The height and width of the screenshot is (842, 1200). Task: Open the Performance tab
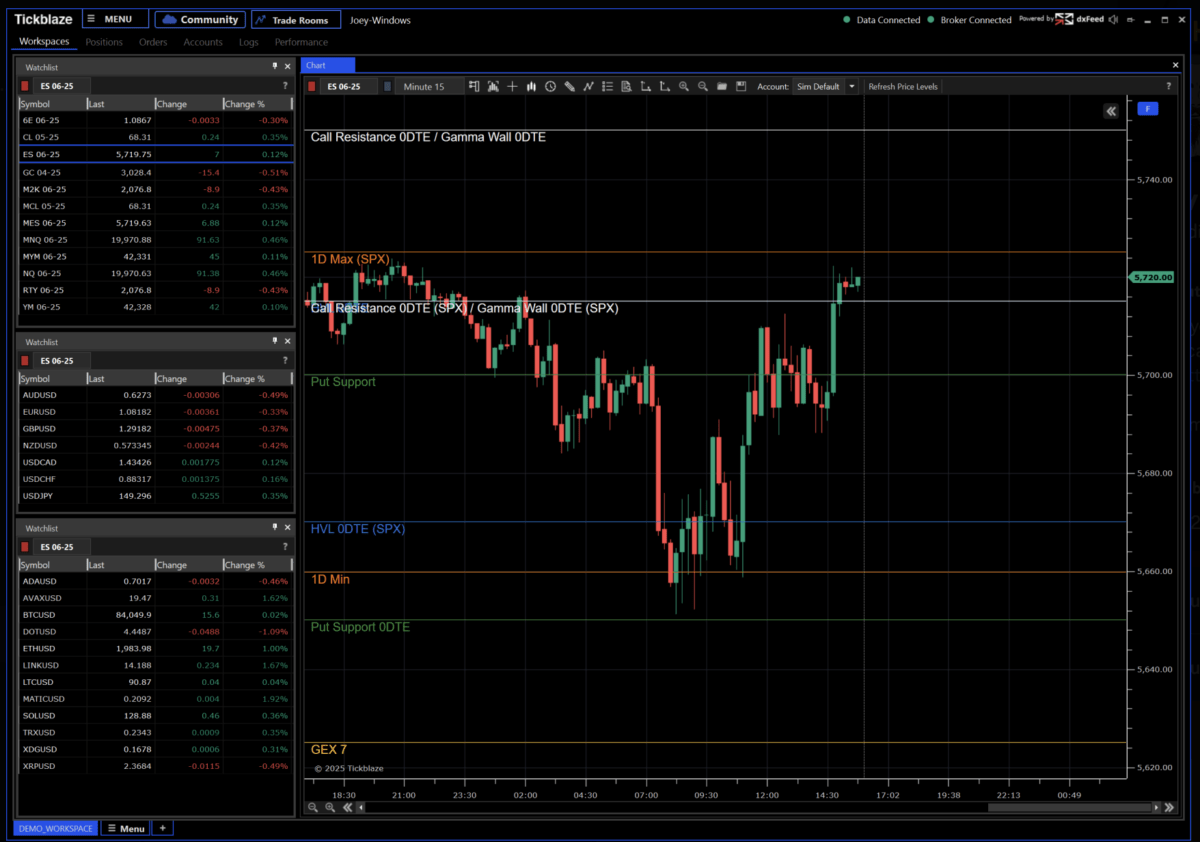pyautogui.click(x=301, y=42)
